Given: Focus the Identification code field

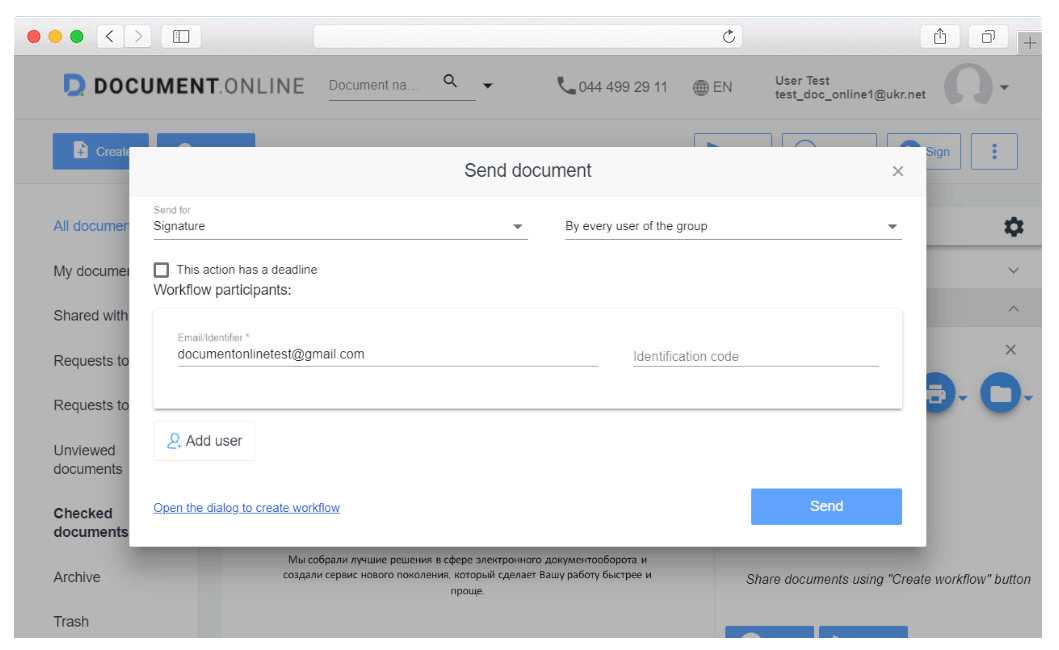Looking at the screenshot, I should pos(755,356).
